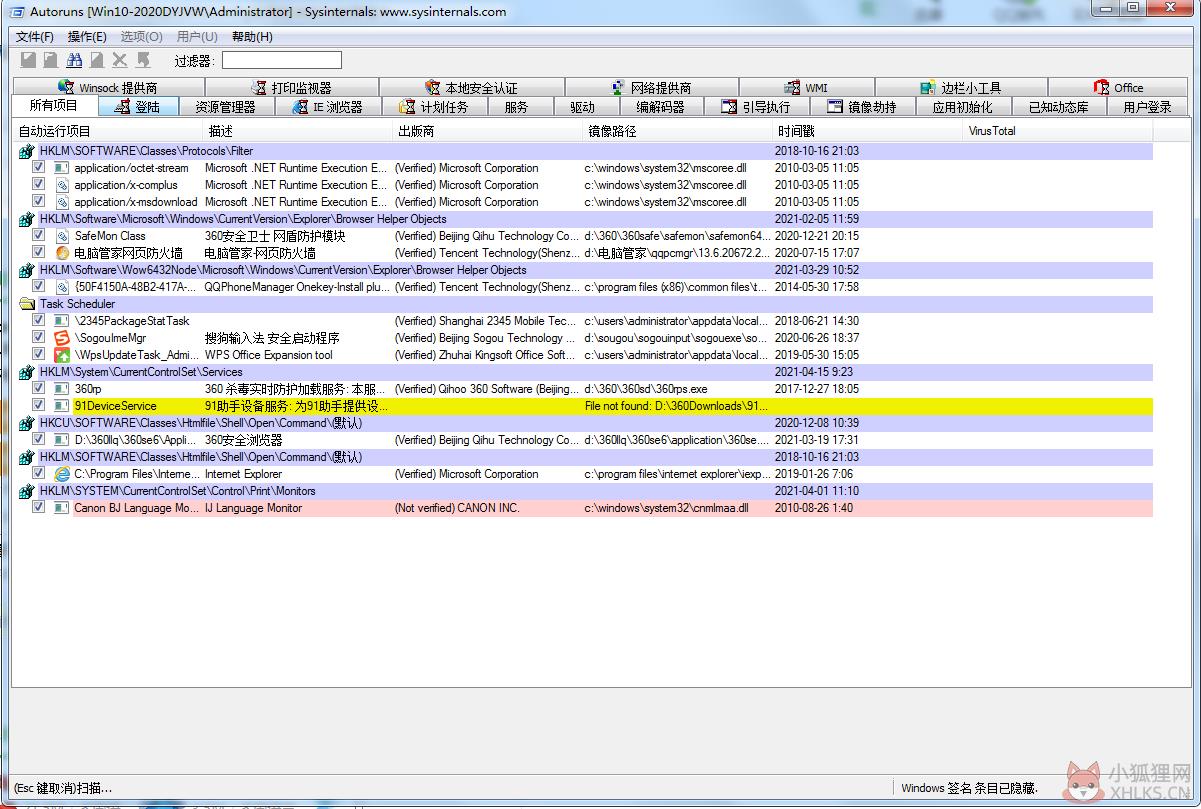Click the Task Scheduler folder icon
Image resolution: width=1201 pixels, height=809 pixels.
pos(27,304)
